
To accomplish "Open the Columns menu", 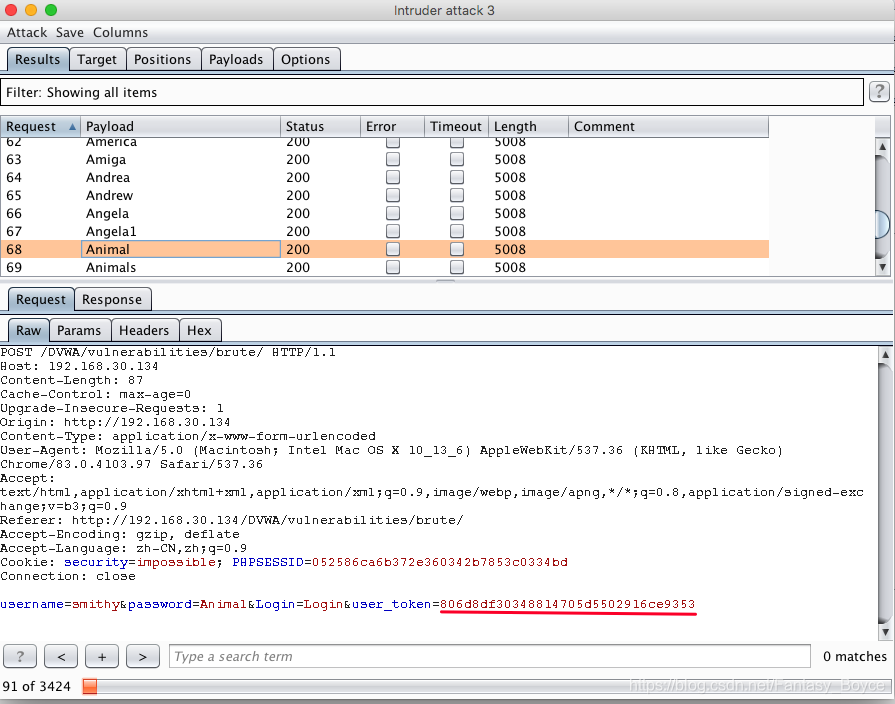I will tap(120, 33).
